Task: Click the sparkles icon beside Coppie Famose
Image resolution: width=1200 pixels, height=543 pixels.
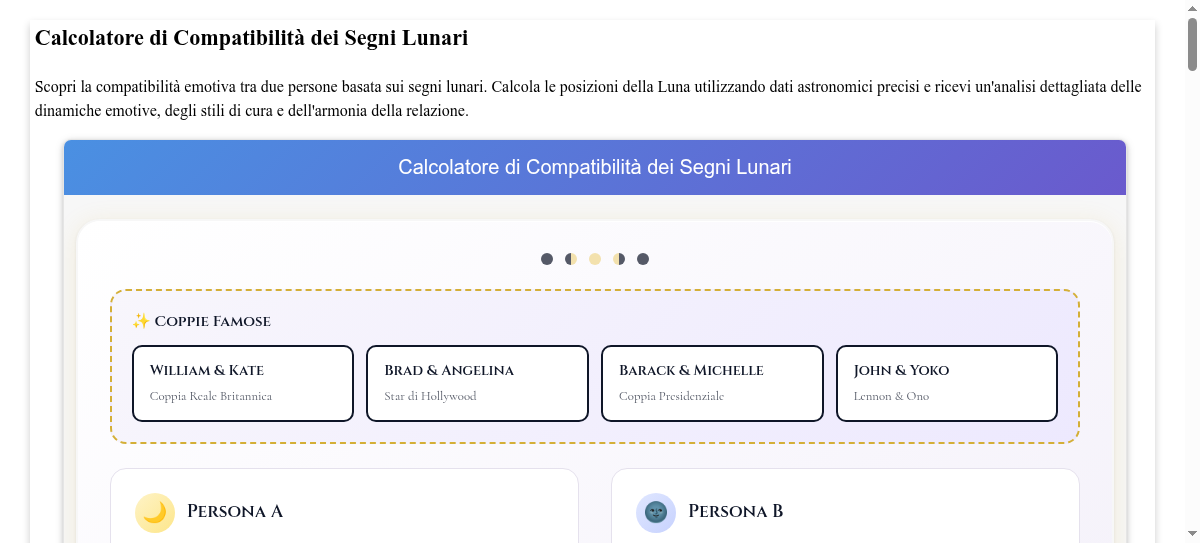Action: [141, 321]
